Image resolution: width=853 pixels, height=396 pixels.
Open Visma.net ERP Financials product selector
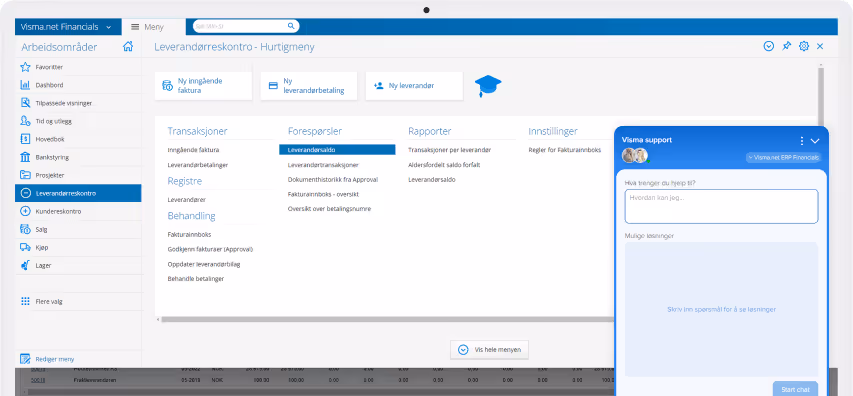pyautogui.click(x=783, y=157)
